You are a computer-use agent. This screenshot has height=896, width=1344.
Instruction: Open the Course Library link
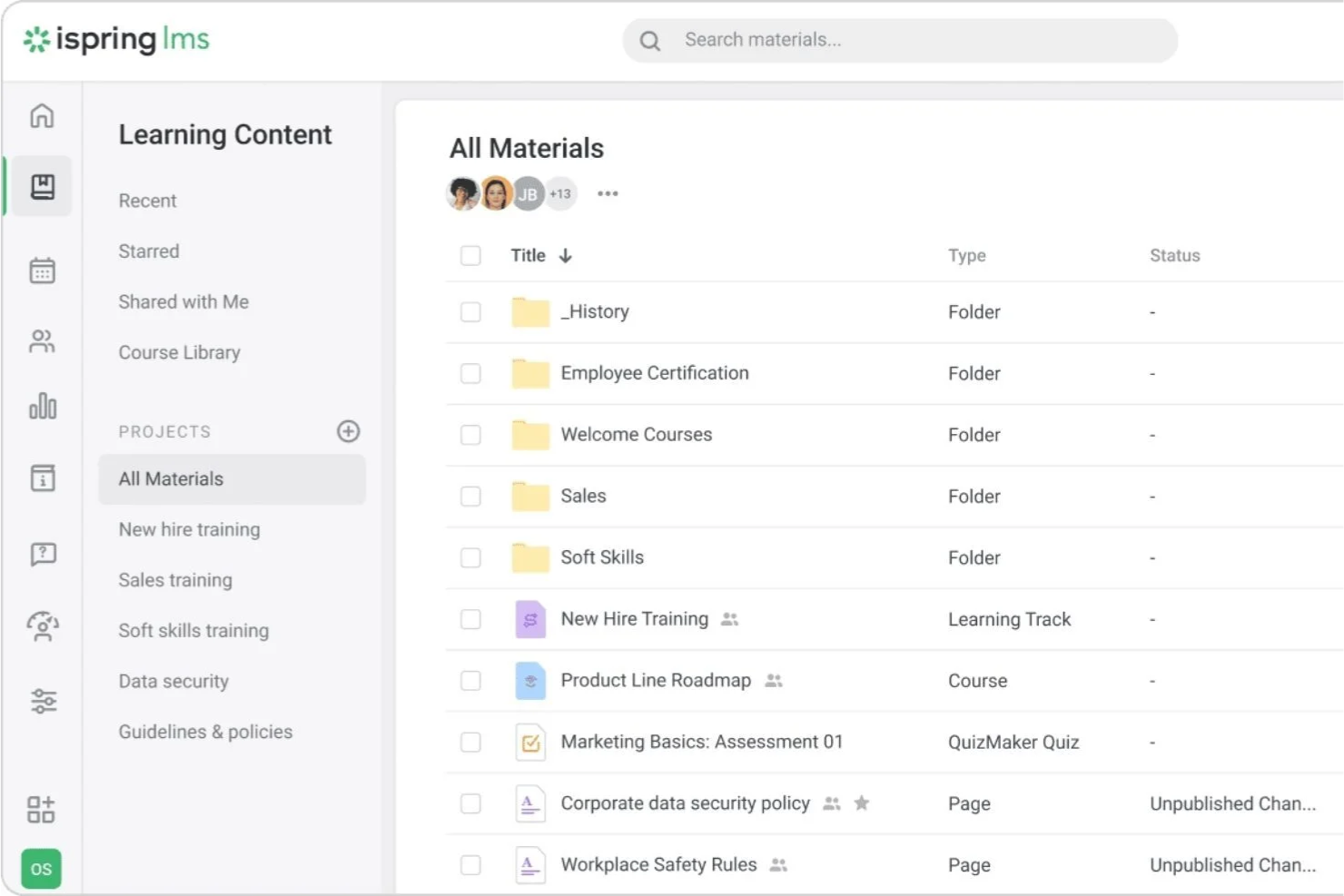click(179, 352)
